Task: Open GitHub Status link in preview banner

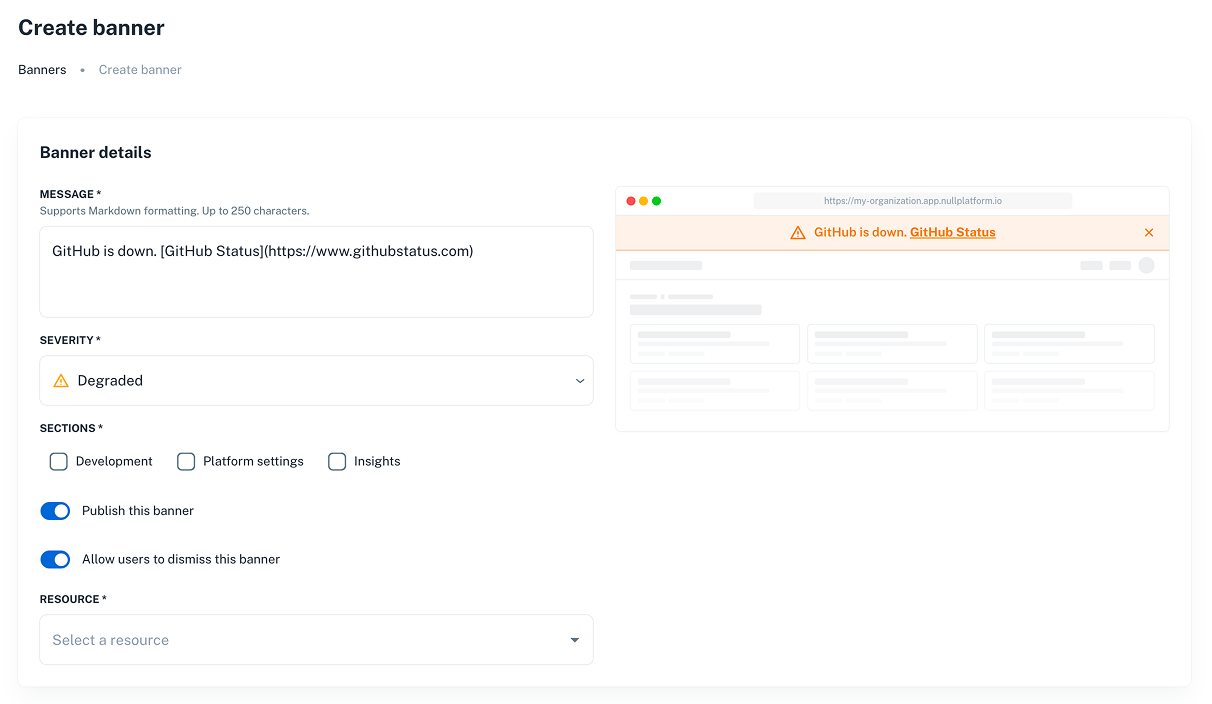Action: (x=952, y=232)
